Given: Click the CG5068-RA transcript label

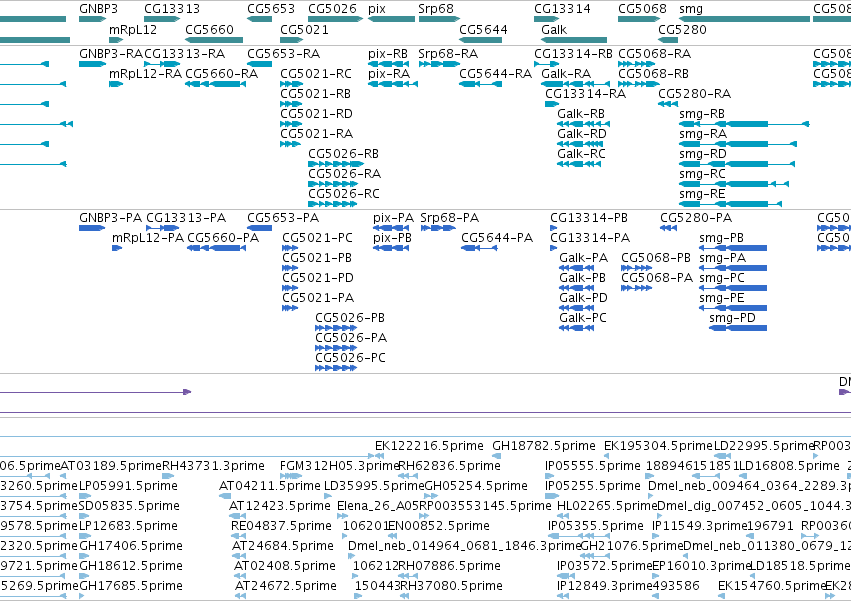Looking at the screenshot, I should tap(655, 54).
